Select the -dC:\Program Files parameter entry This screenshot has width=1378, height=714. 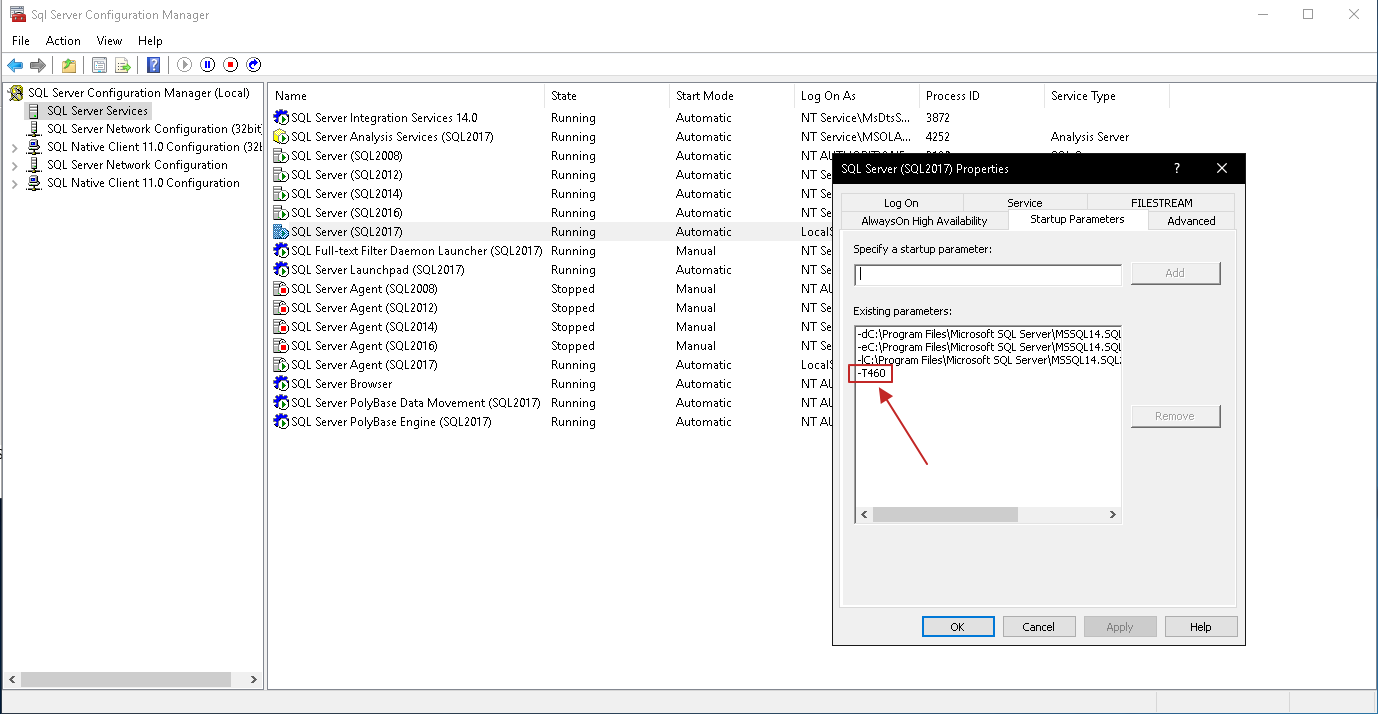pos(988,333)
